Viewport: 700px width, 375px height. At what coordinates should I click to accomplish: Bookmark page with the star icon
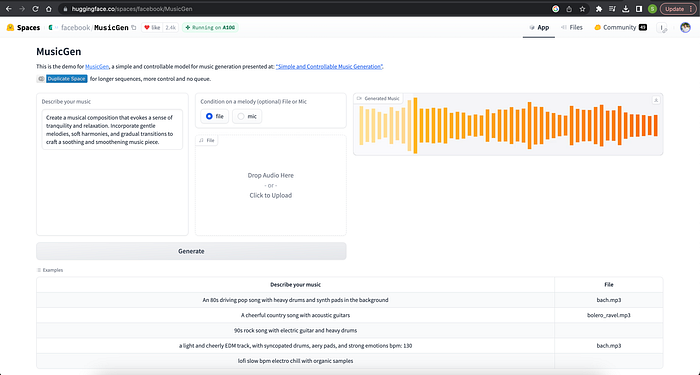[x=582, y=9]
